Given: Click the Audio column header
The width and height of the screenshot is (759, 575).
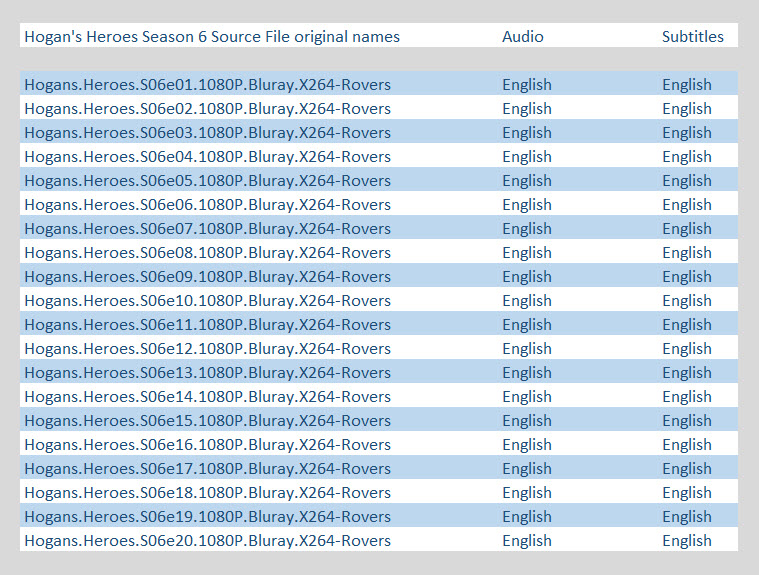Looking at the screenshot, I should (x=523, y=37).
